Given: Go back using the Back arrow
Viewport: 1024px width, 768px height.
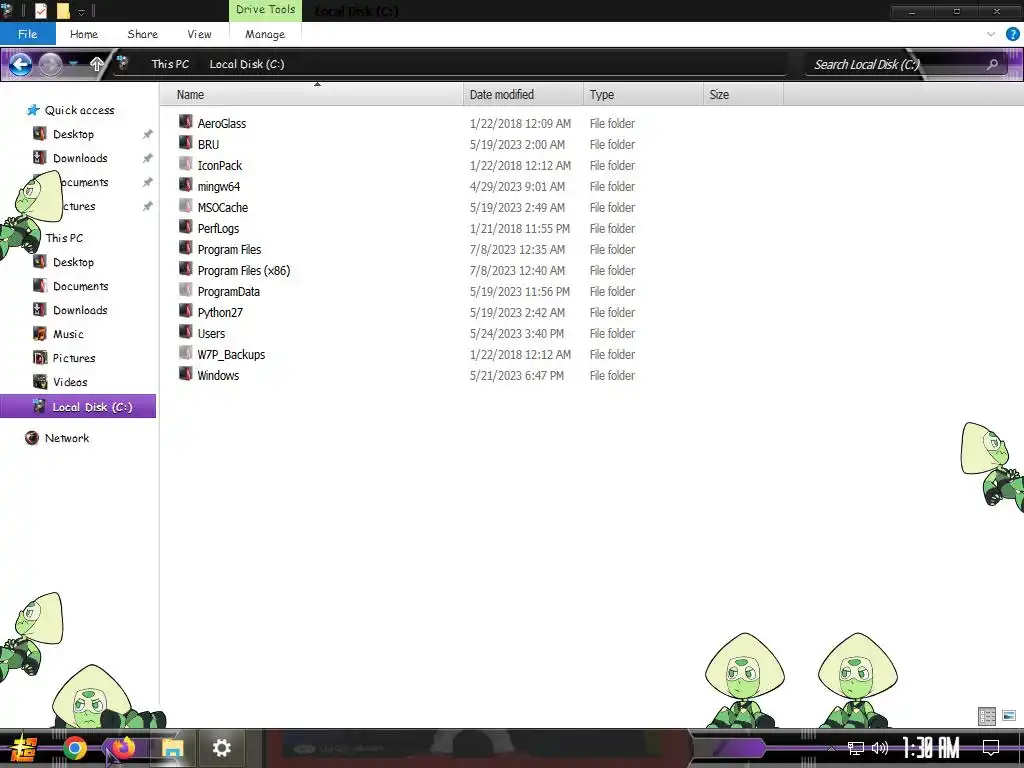Looking at the screenshot, I should point(20,64).
